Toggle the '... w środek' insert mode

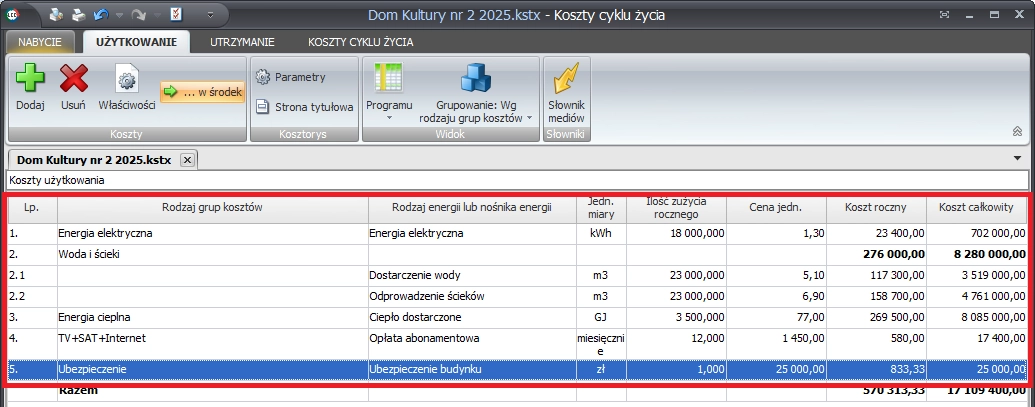pos(202,91)
